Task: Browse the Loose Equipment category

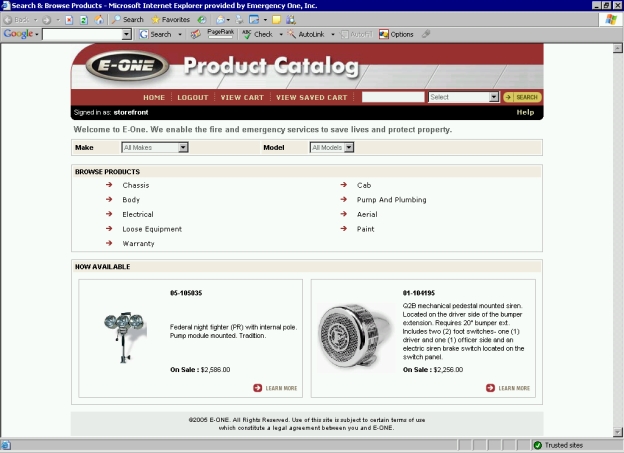Action: 152,229
